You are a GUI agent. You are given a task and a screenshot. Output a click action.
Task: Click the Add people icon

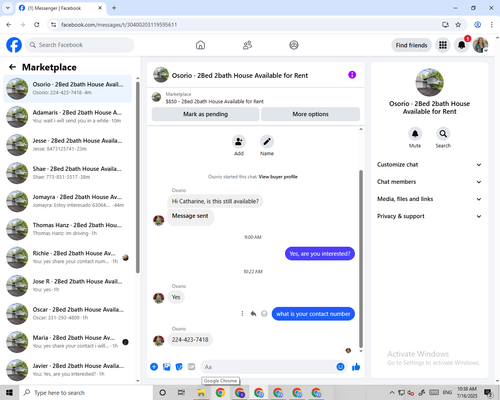(239, 142)
